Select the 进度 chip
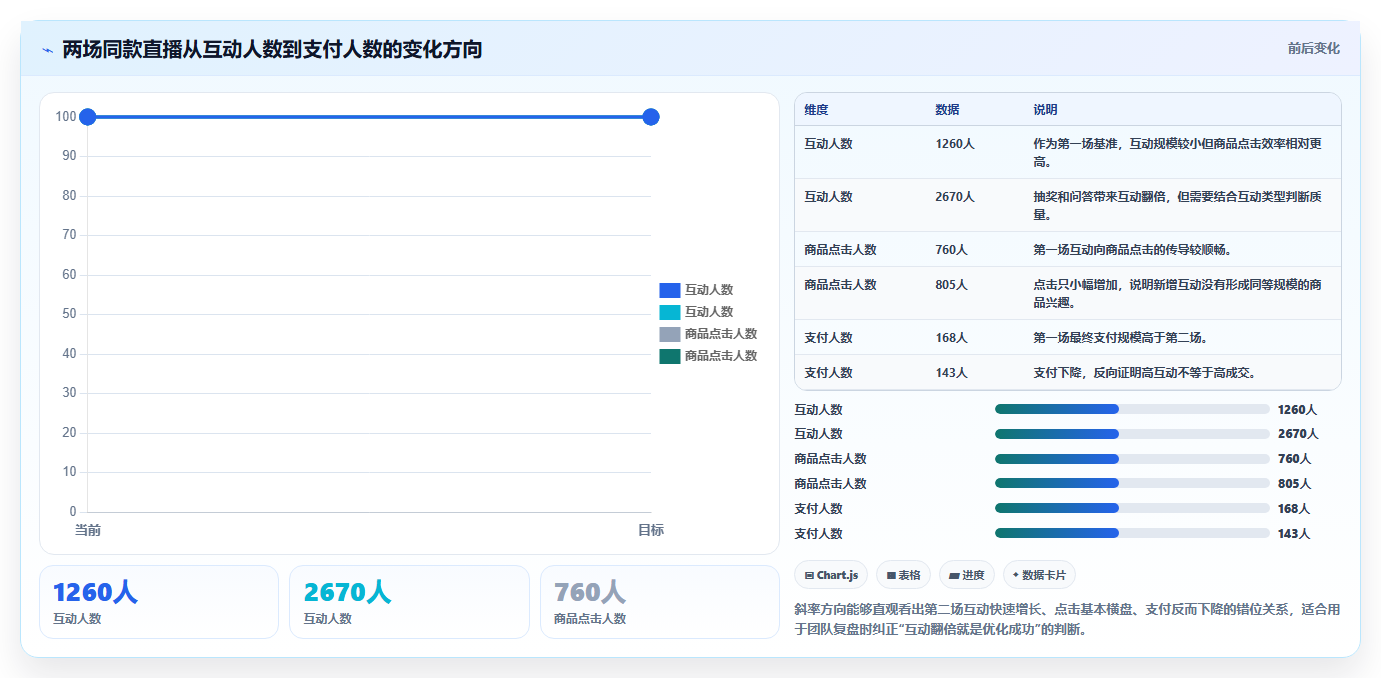The height and width of the screenshot is (678, 1381). [966, 575]
